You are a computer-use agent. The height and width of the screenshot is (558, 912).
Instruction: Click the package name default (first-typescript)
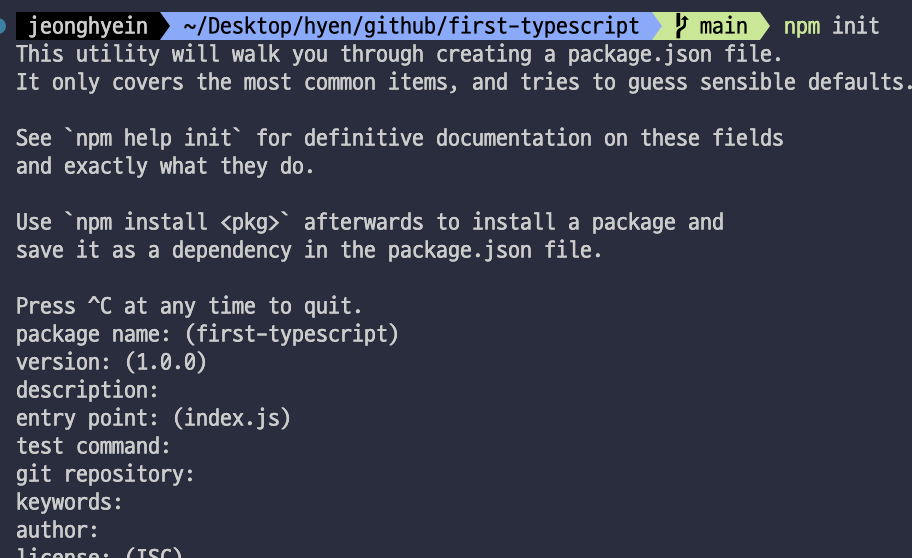pyautogui.click(x=291, y=334)
